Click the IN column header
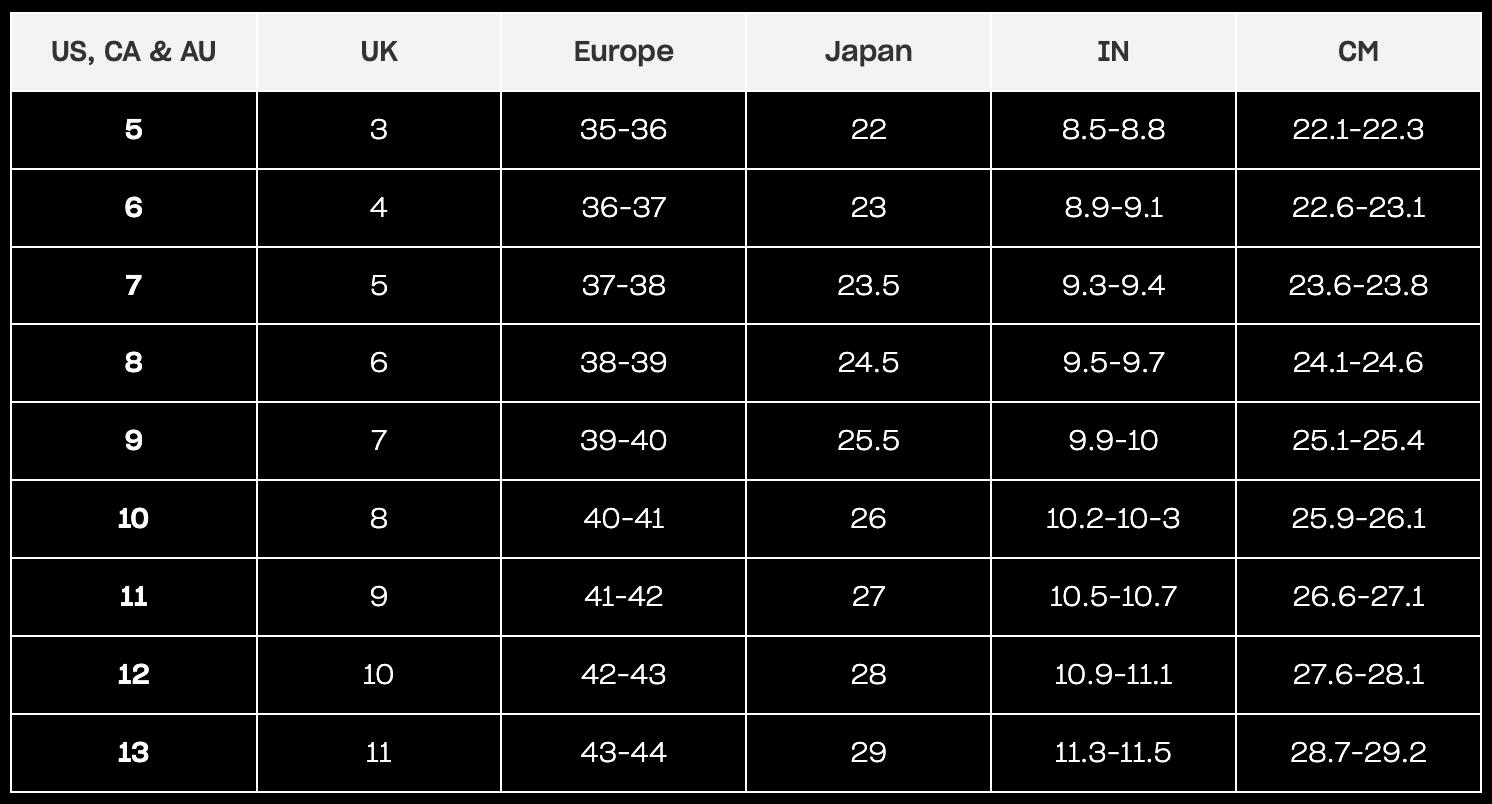Screen dimensions: 1492x804 coord(1113,52)
